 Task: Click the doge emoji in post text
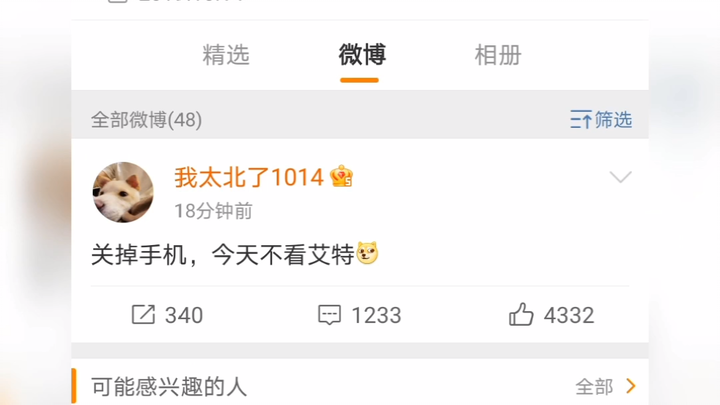pyautogui.click(x=367, y=253)
